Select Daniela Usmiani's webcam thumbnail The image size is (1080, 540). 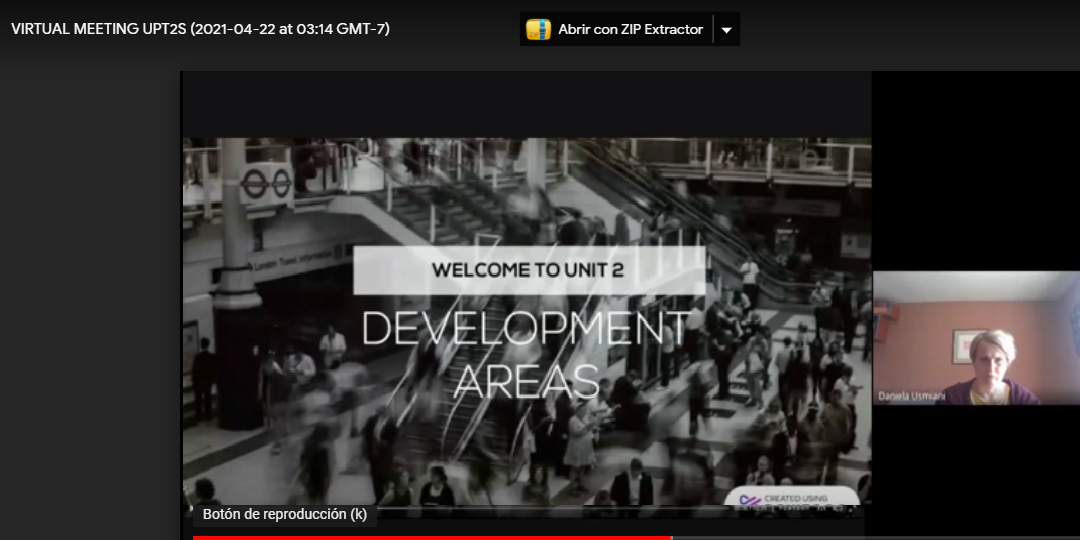[x=976, y=338]
